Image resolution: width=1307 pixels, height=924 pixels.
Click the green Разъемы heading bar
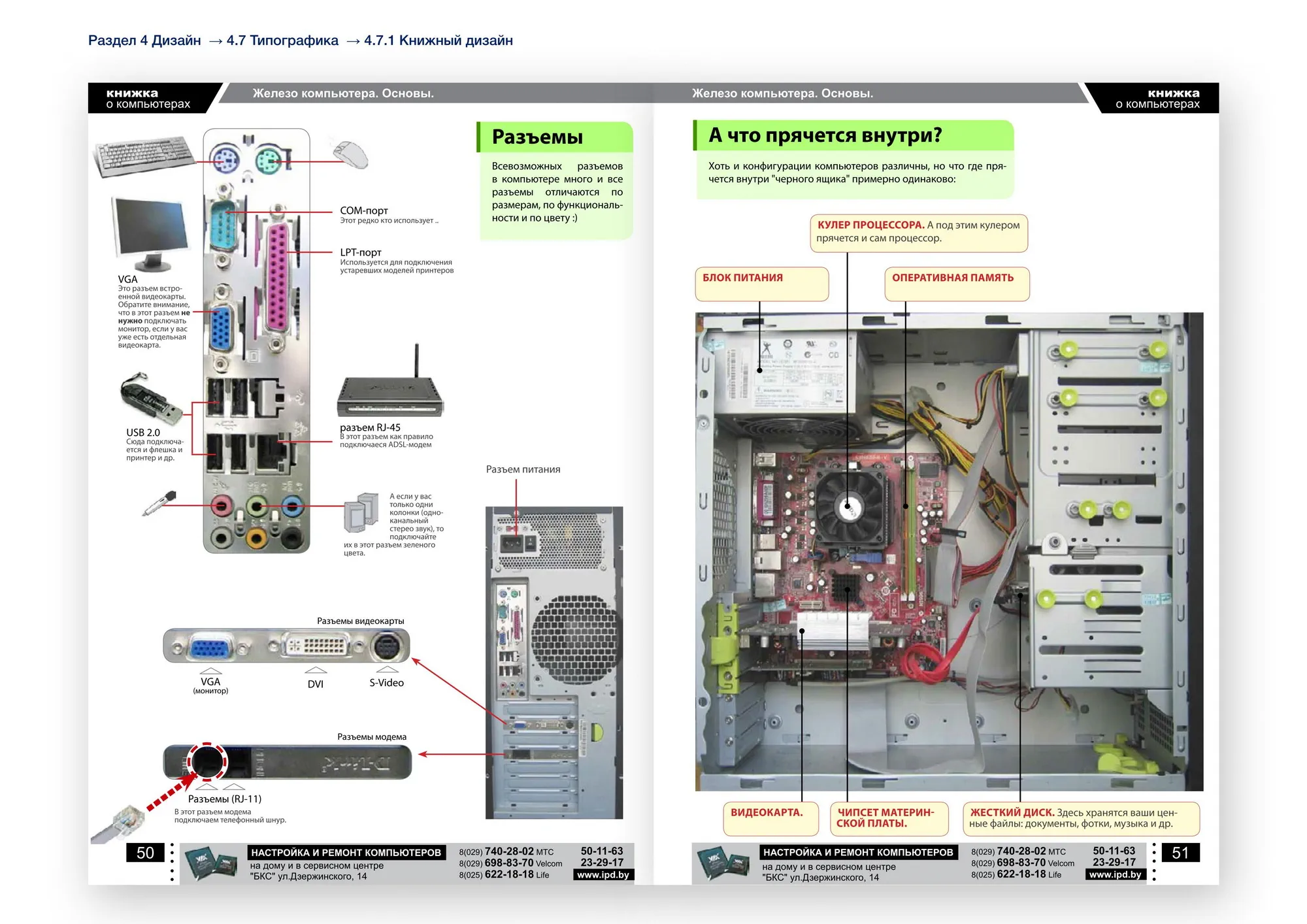555,137
